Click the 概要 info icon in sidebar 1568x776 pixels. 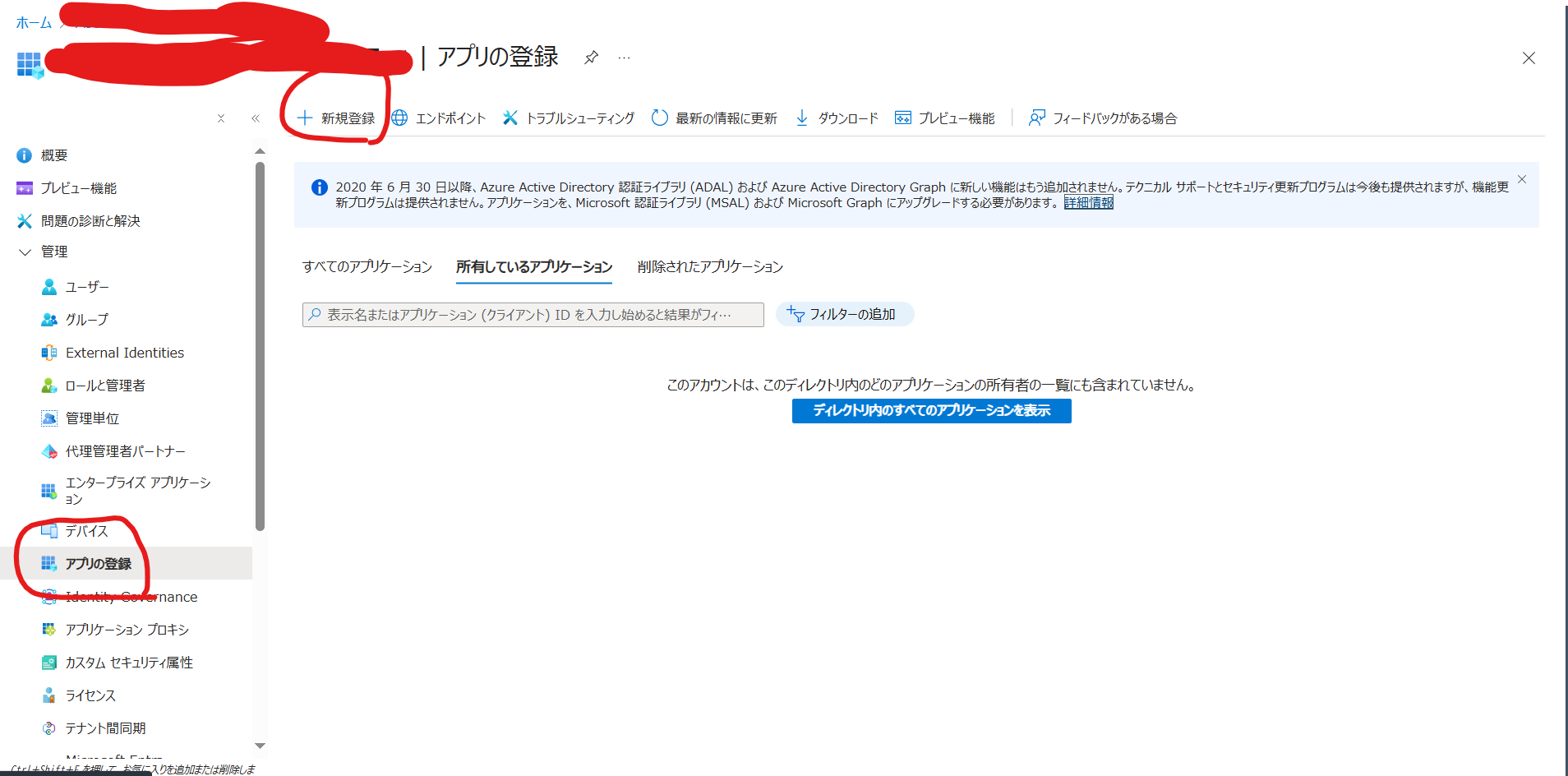tap(25, 155)
